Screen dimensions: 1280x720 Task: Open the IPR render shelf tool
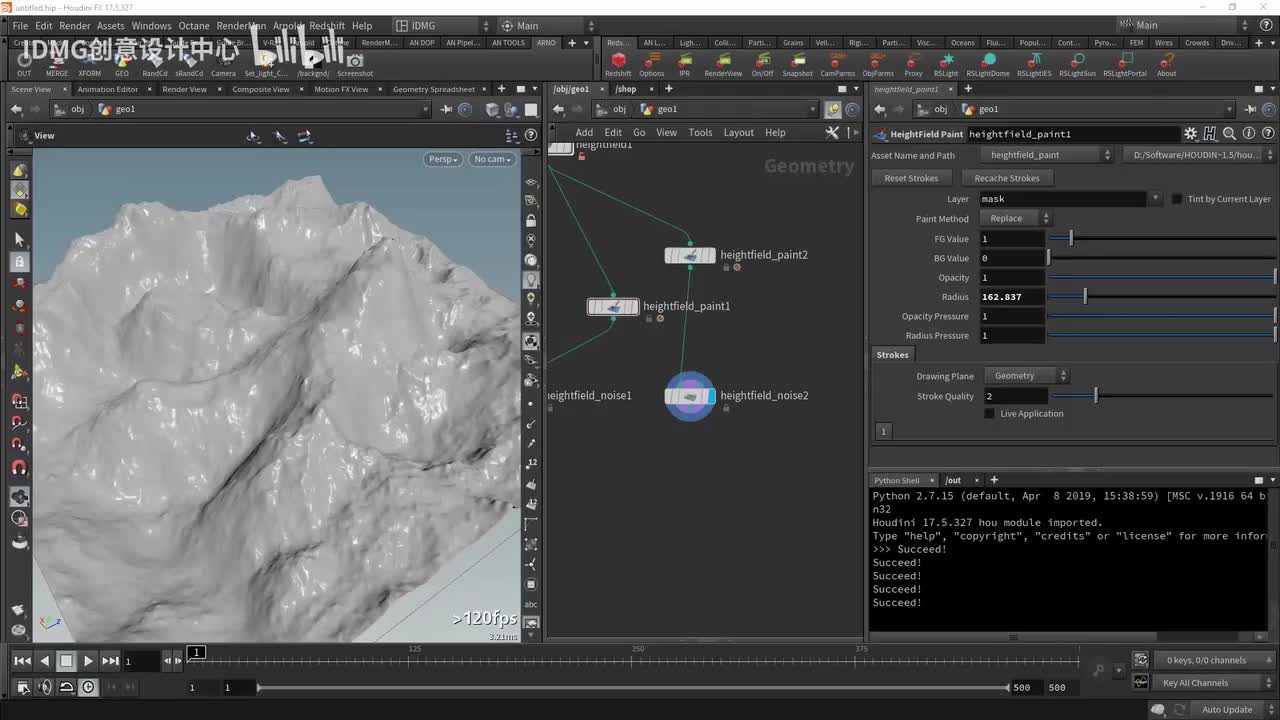tap(684, 62)
